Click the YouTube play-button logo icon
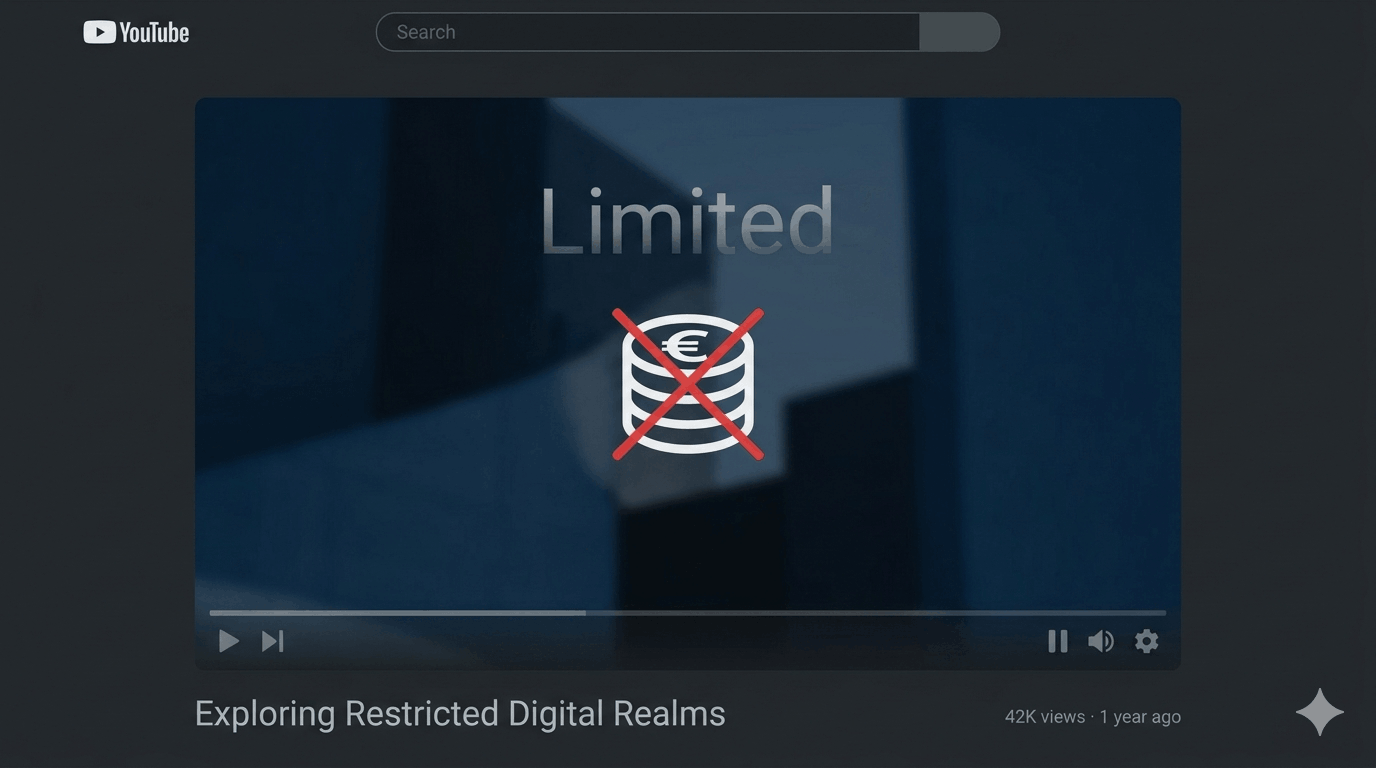This screenshot has width=1376, height=768. (x=99, y=32)
